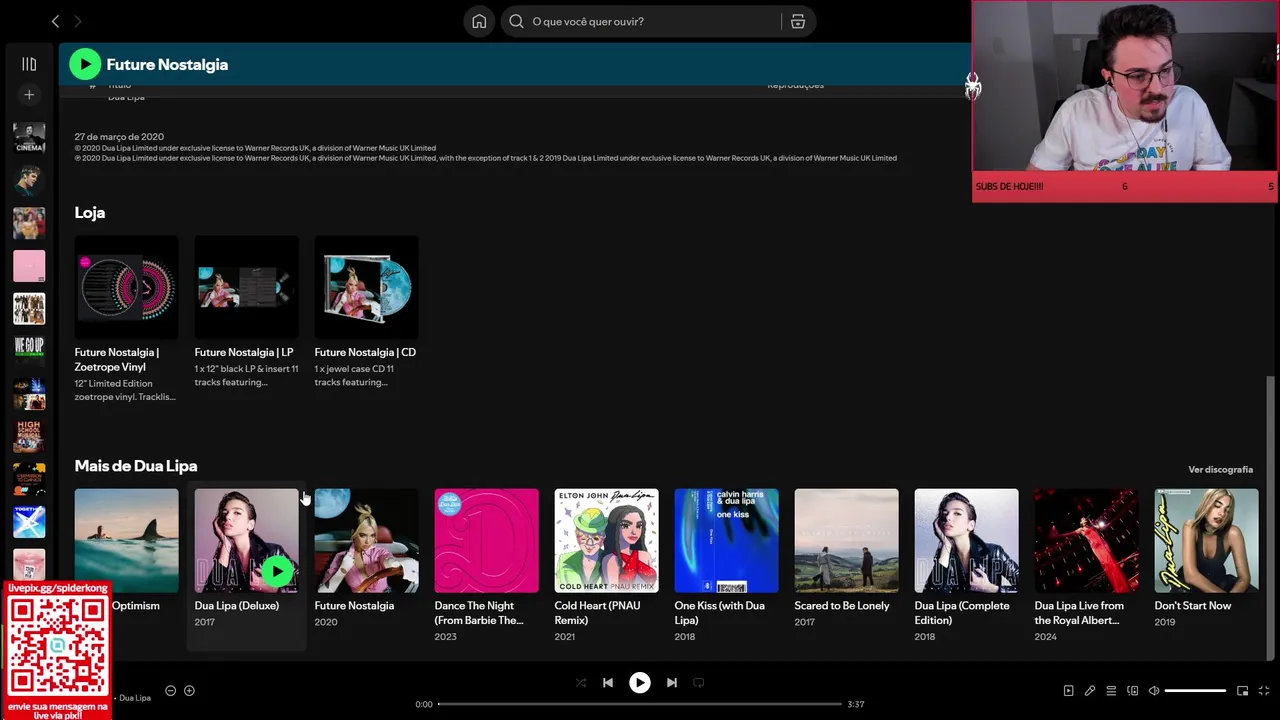Viewport: 1280px width, 720px height.
Task: Toggle full screen mode
Action: (1265, 690)
